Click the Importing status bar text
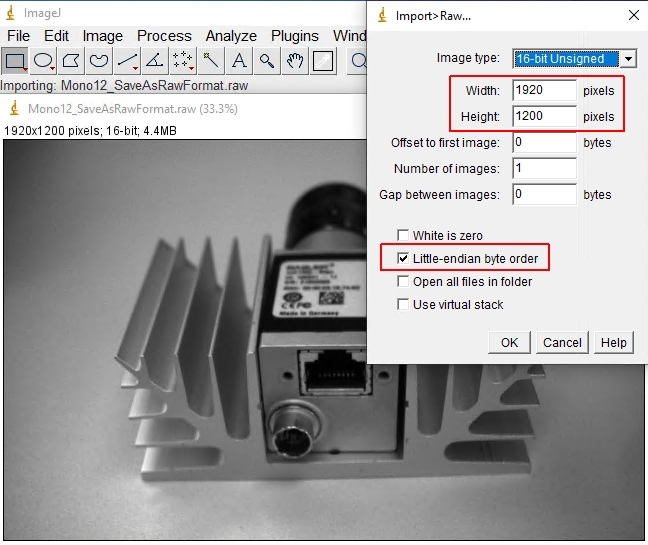Viewport: 648px width, 545px height. tap(124, 86)
